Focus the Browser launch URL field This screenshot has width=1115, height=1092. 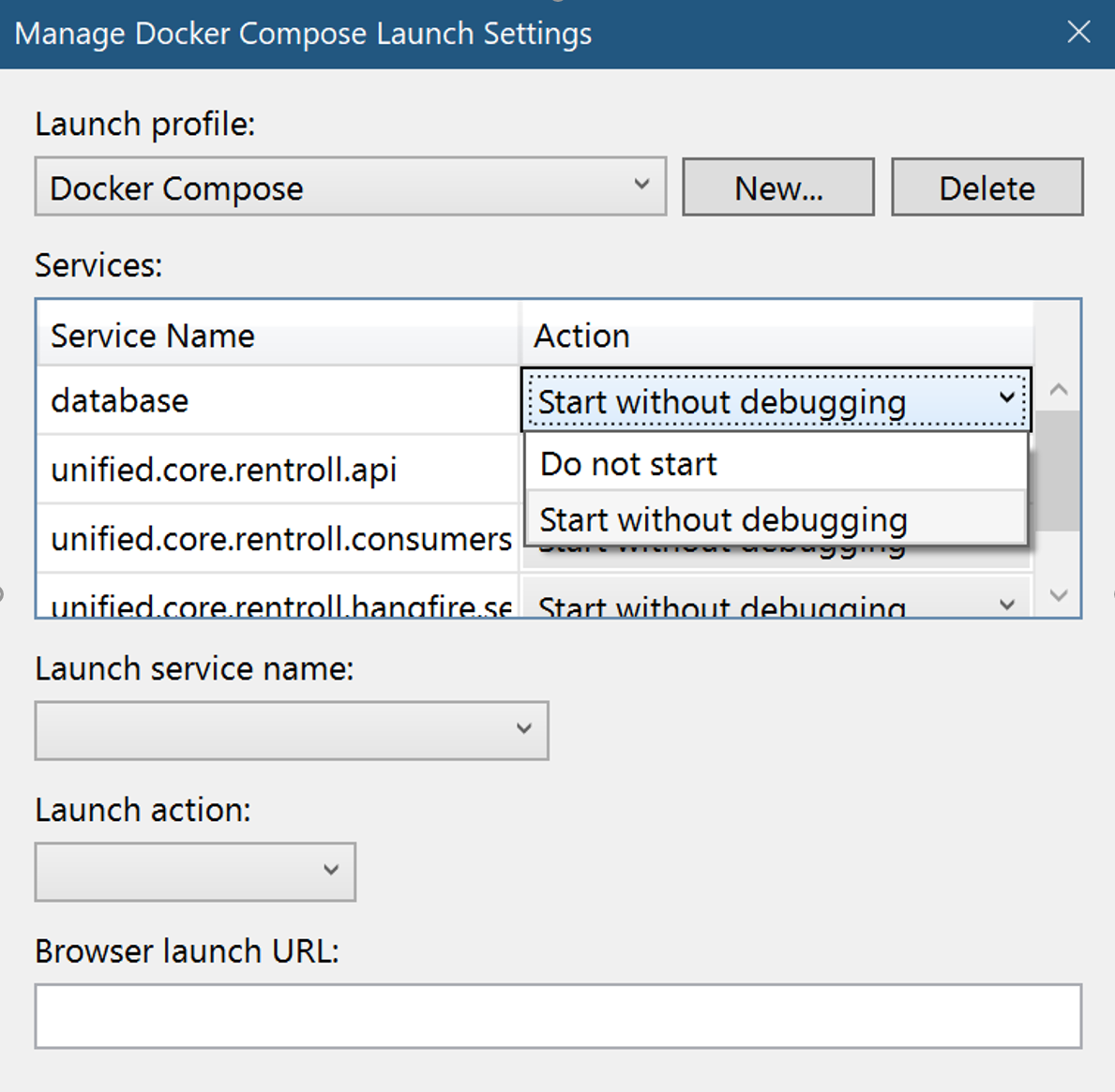558,1016
